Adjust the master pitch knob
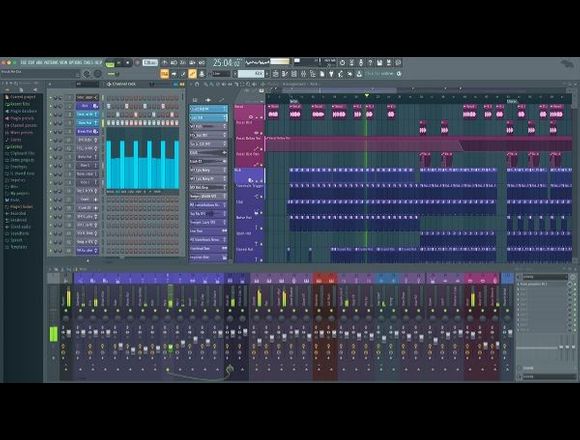Viewport: 580px width, 440px height. pos(98,74)
